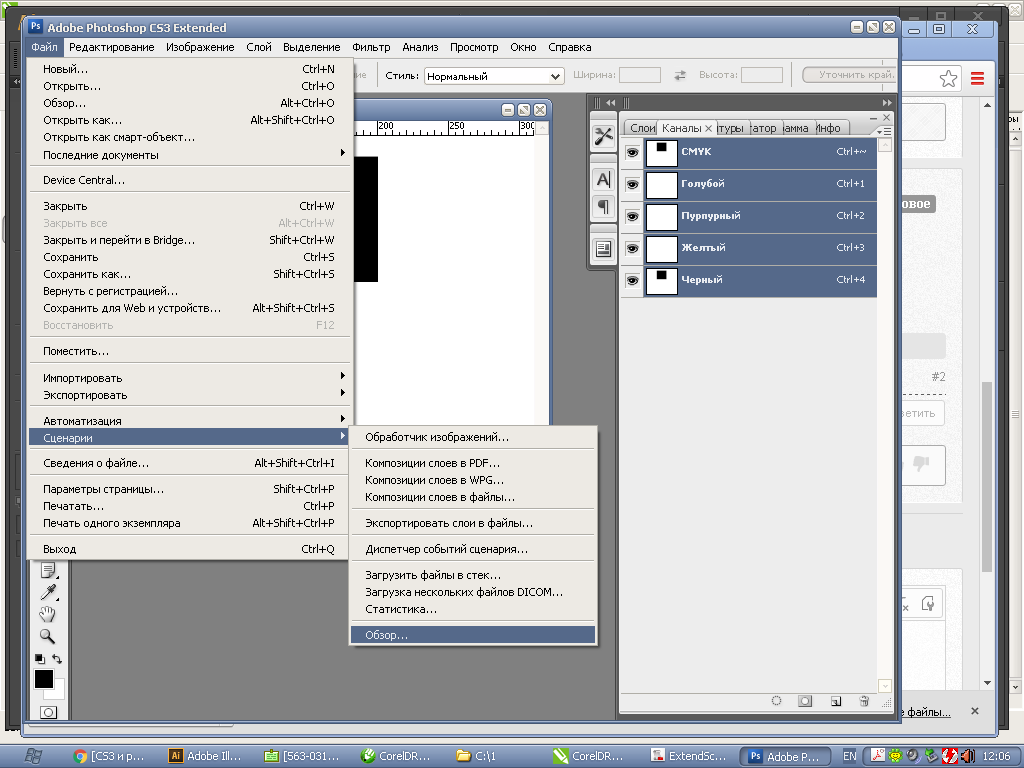Open Tool Presets wrench panel icon
The image size is (1024, 768).
(x=603, y=136)
